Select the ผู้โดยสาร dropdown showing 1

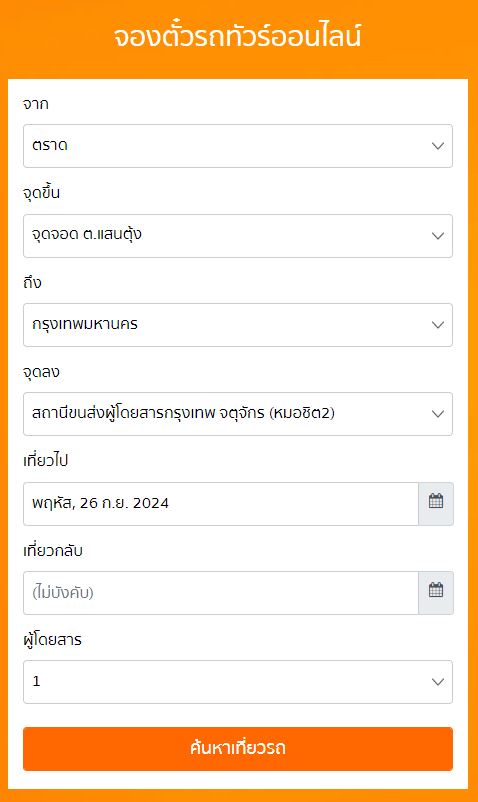click(238, 682)
